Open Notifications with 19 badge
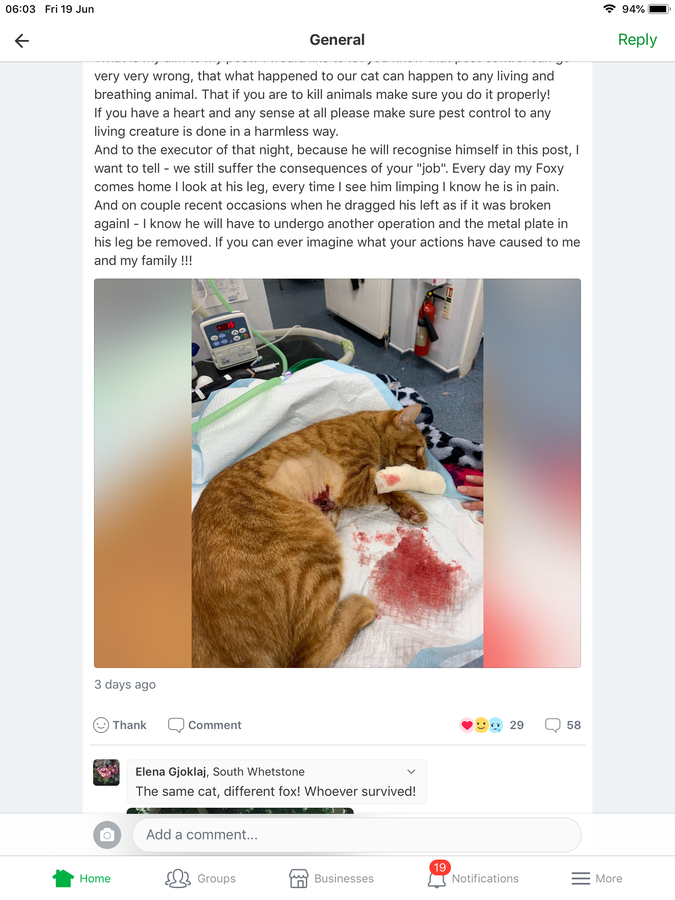 [473, 876]
